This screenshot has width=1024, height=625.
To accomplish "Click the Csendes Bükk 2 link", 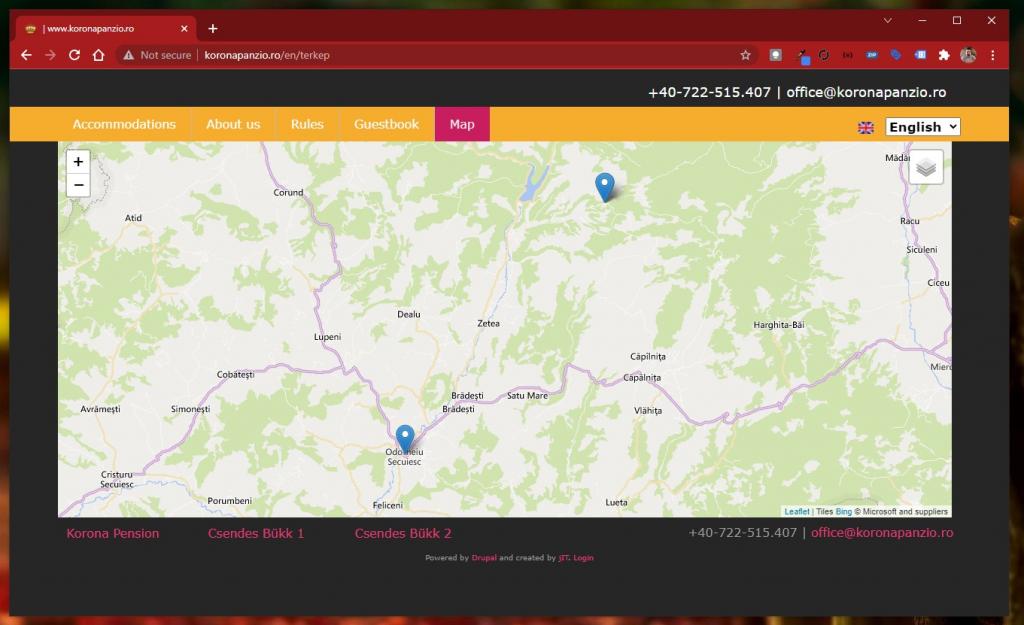I will click(x=403, y=533).
